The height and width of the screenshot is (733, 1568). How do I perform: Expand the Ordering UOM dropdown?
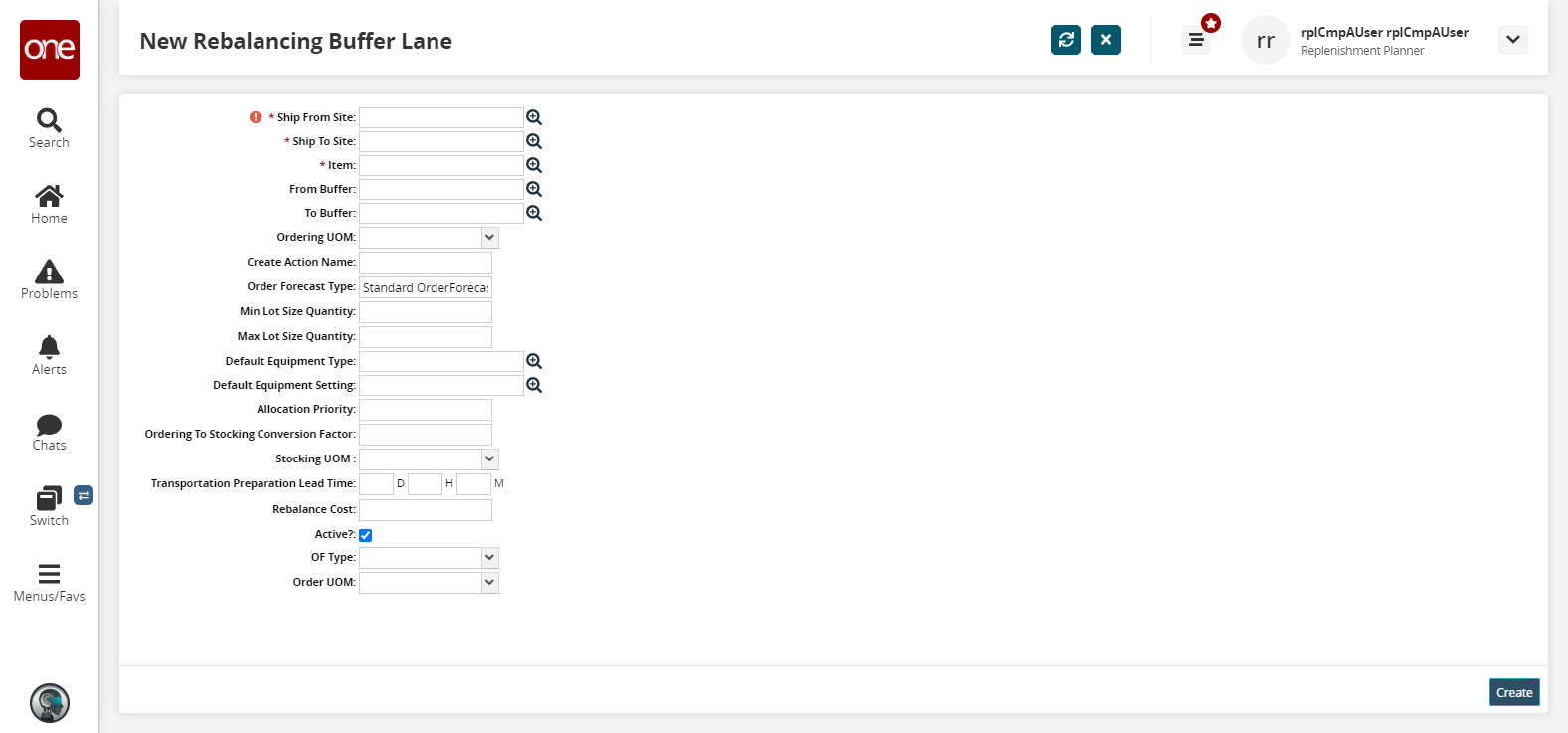click(489, 238)
